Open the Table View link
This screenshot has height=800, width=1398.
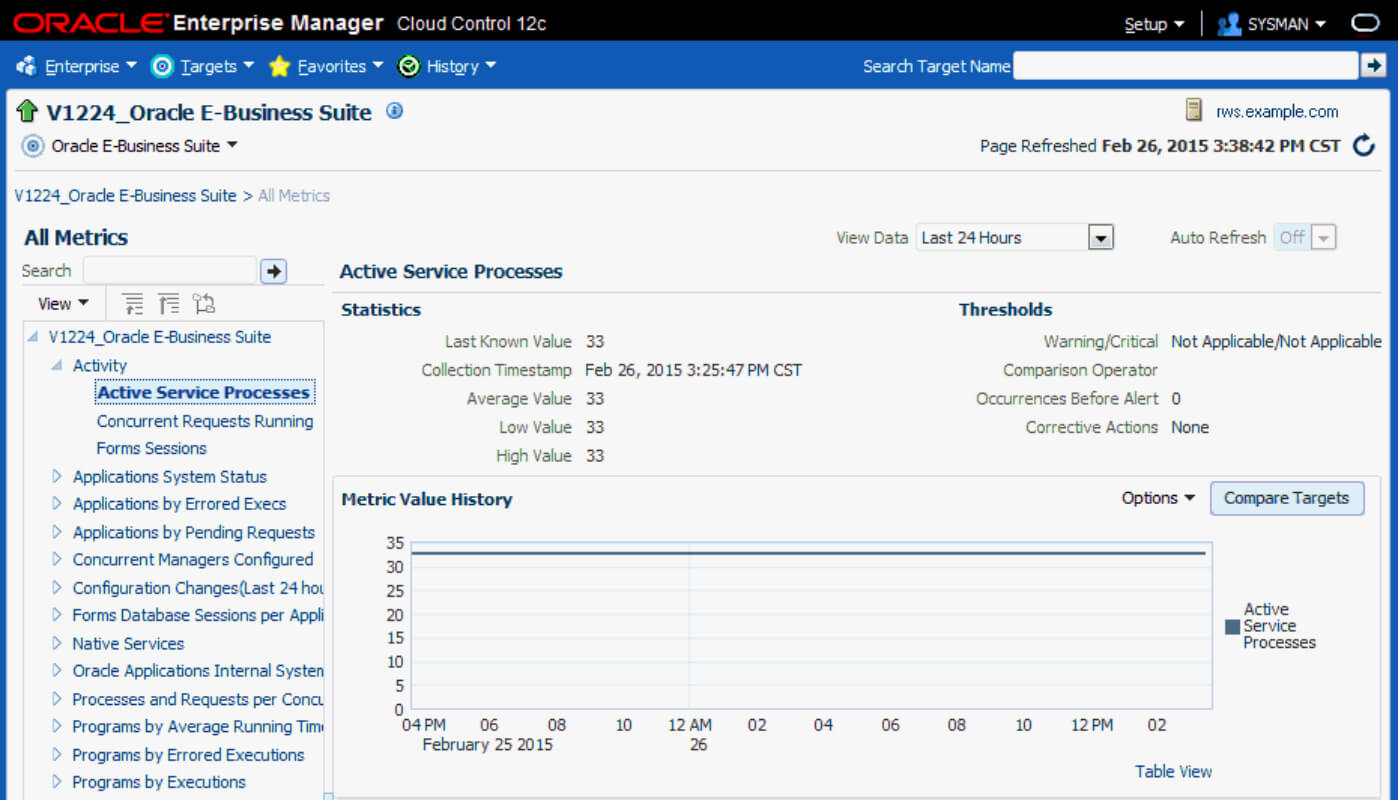[1173, 771]
